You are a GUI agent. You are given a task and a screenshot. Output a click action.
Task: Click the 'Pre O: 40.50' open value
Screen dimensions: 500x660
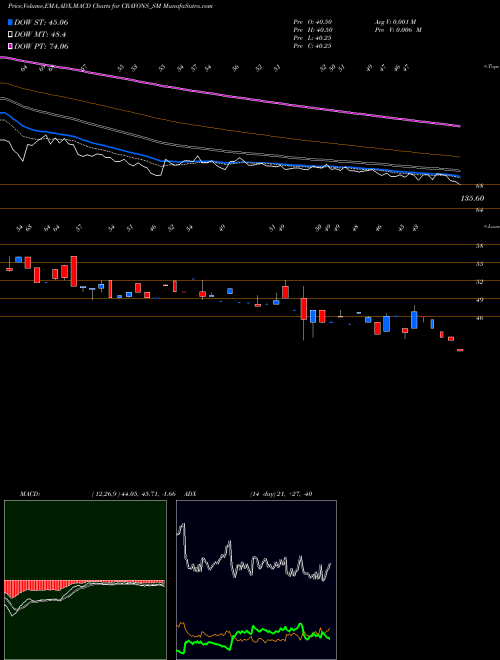pyautogui.click(x=312, y=22)
